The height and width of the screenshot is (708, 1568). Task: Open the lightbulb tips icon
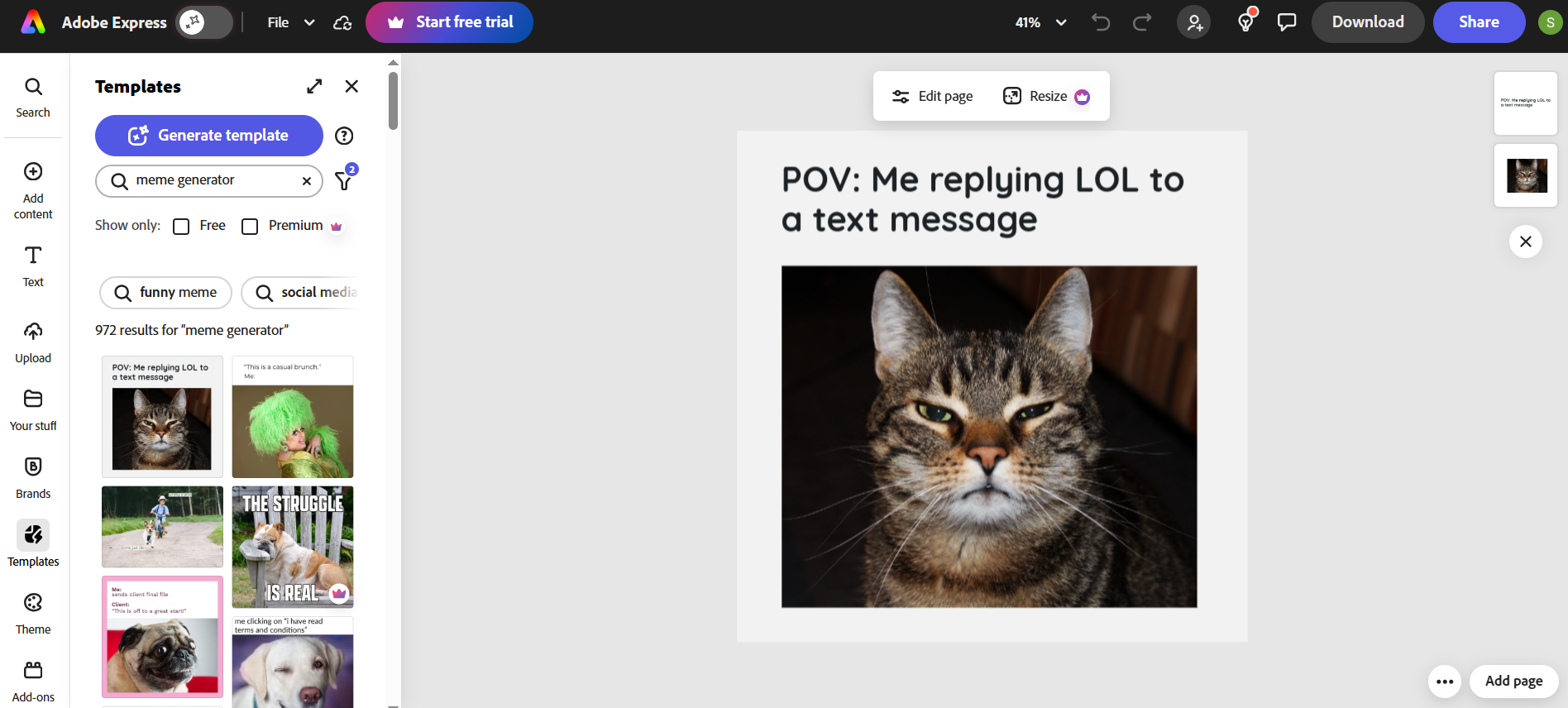coord(1245,22)
